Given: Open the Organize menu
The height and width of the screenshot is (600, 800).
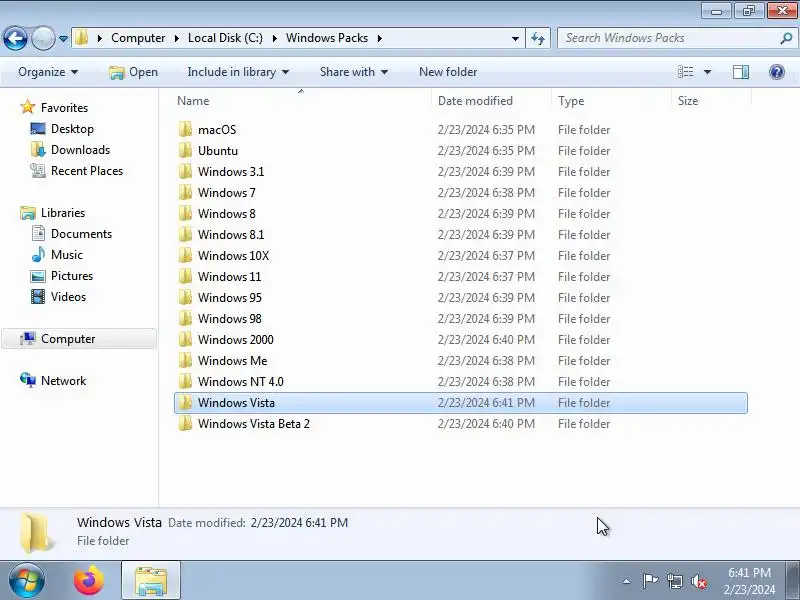Looking at the screenshot, I should (48, 72).
